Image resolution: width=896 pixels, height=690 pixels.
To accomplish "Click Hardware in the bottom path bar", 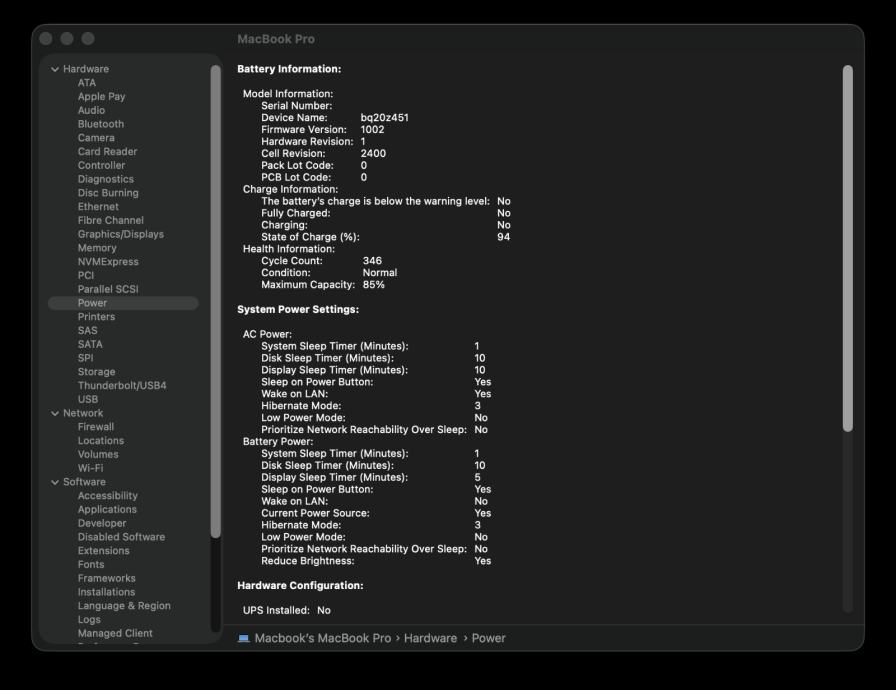I will coord(430,638).
